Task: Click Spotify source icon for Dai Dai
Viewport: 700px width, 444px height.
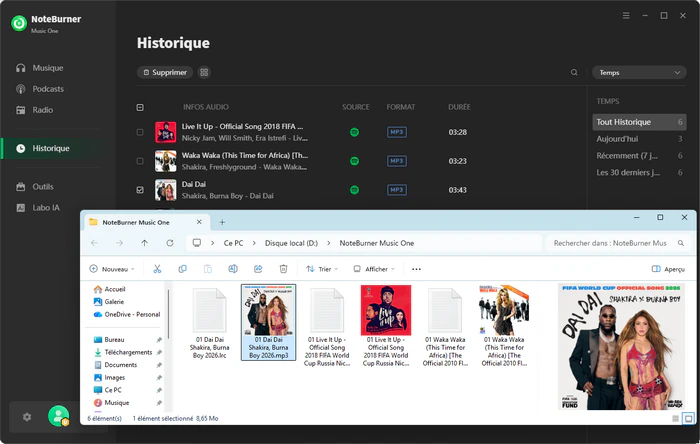Action: (354, 190)
